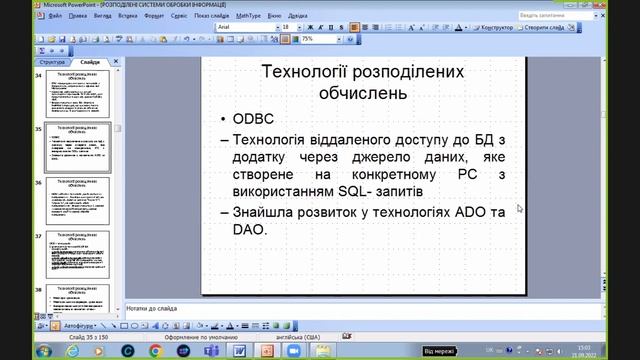Toggle left text alignment
This screenshot has width=640, height=360.
point(354,27)
